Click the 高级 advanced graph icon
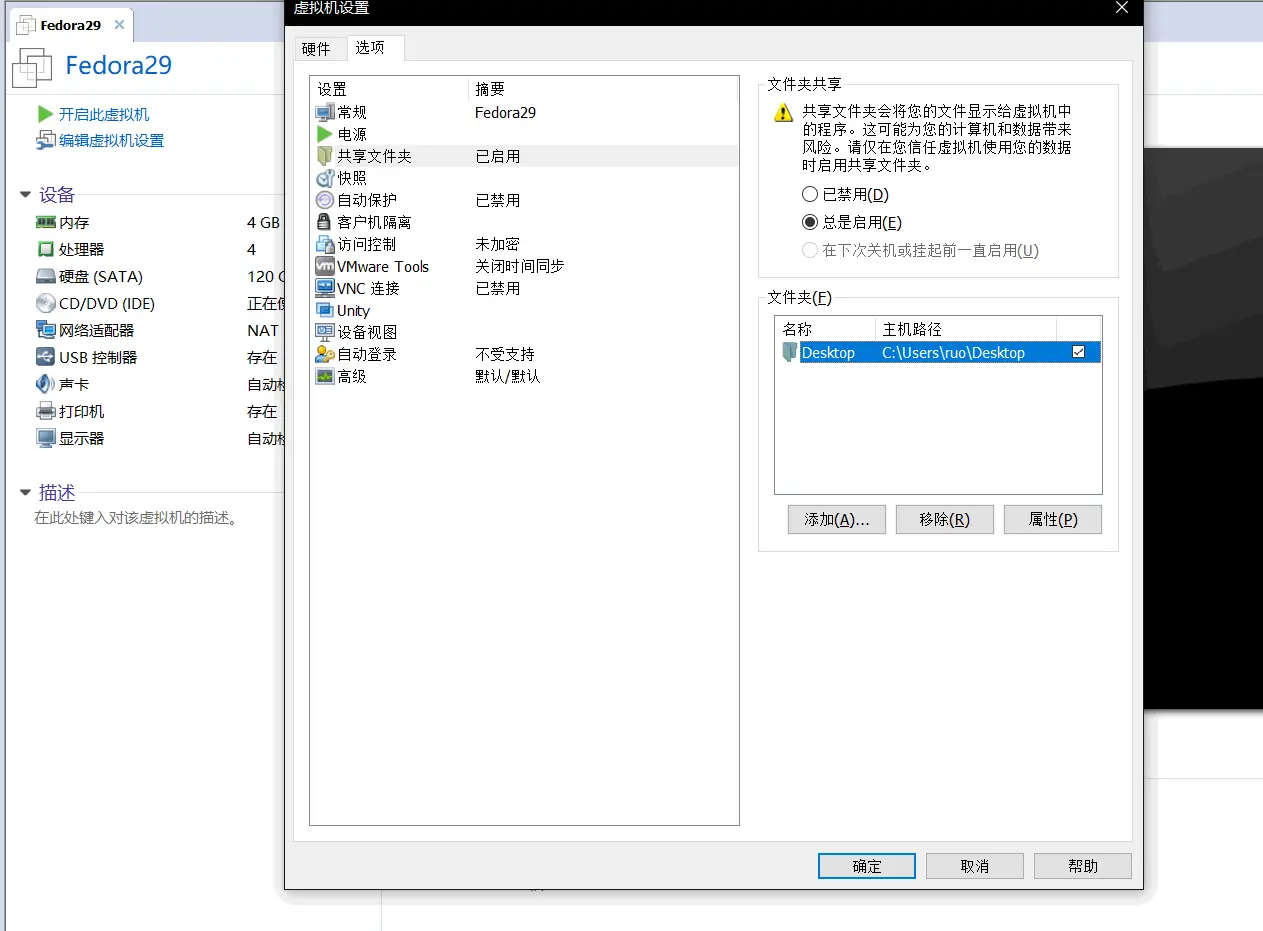 pos(324,376)
